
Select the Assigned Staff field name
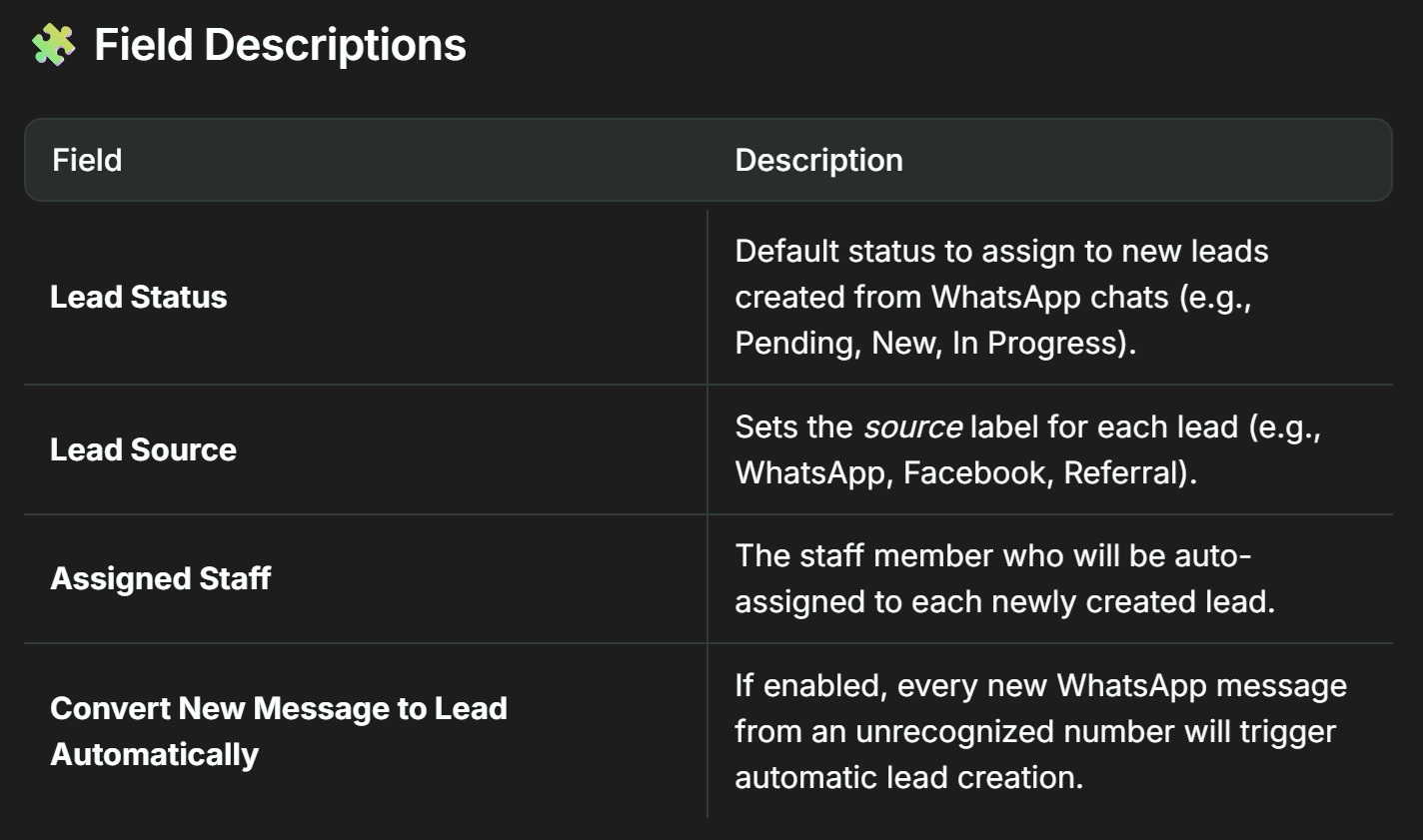pyautogui.click(x=161, y=578)
